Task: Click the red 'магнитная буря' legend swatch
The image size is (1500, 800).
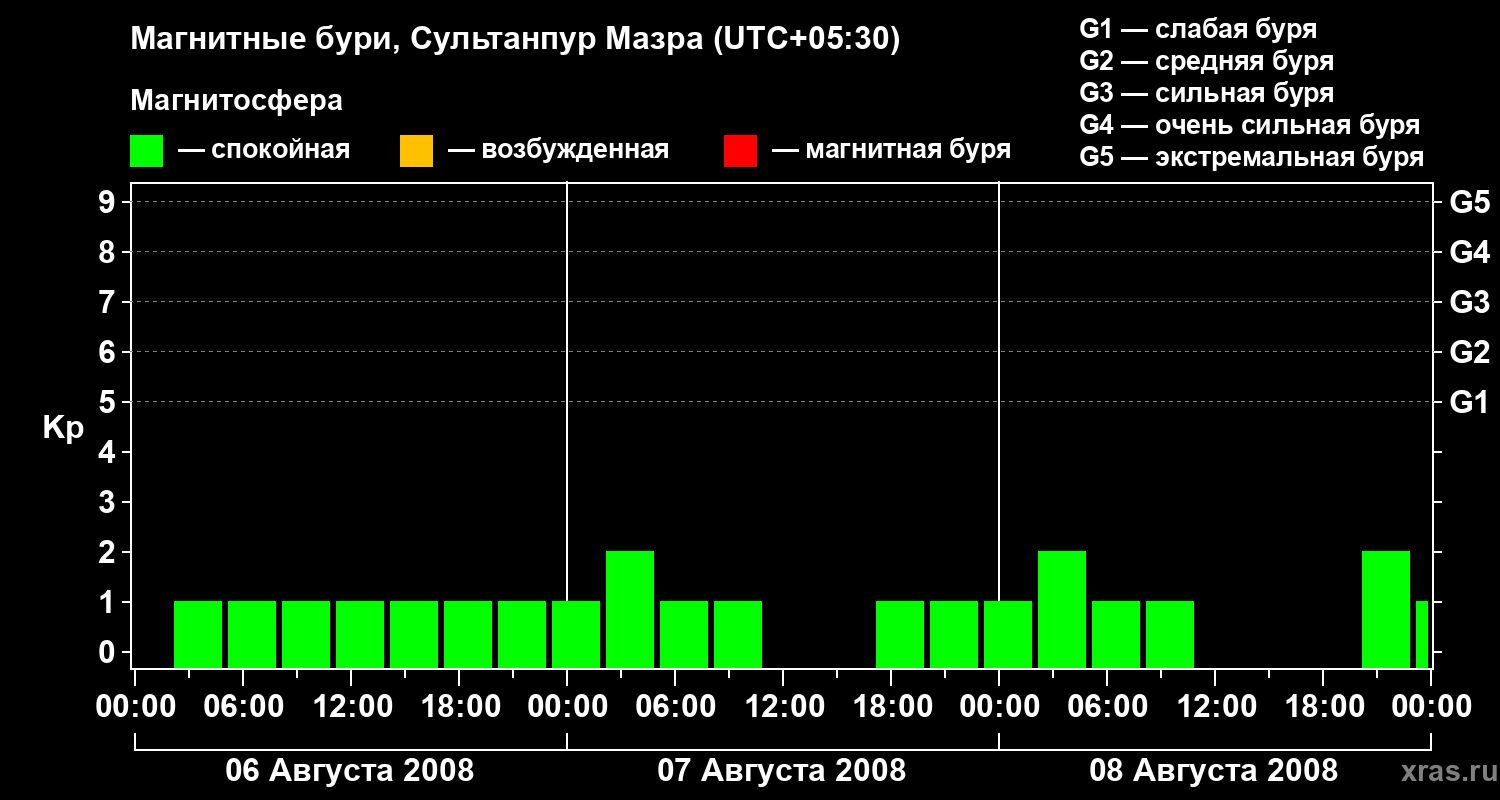Action: pos(740,151)
